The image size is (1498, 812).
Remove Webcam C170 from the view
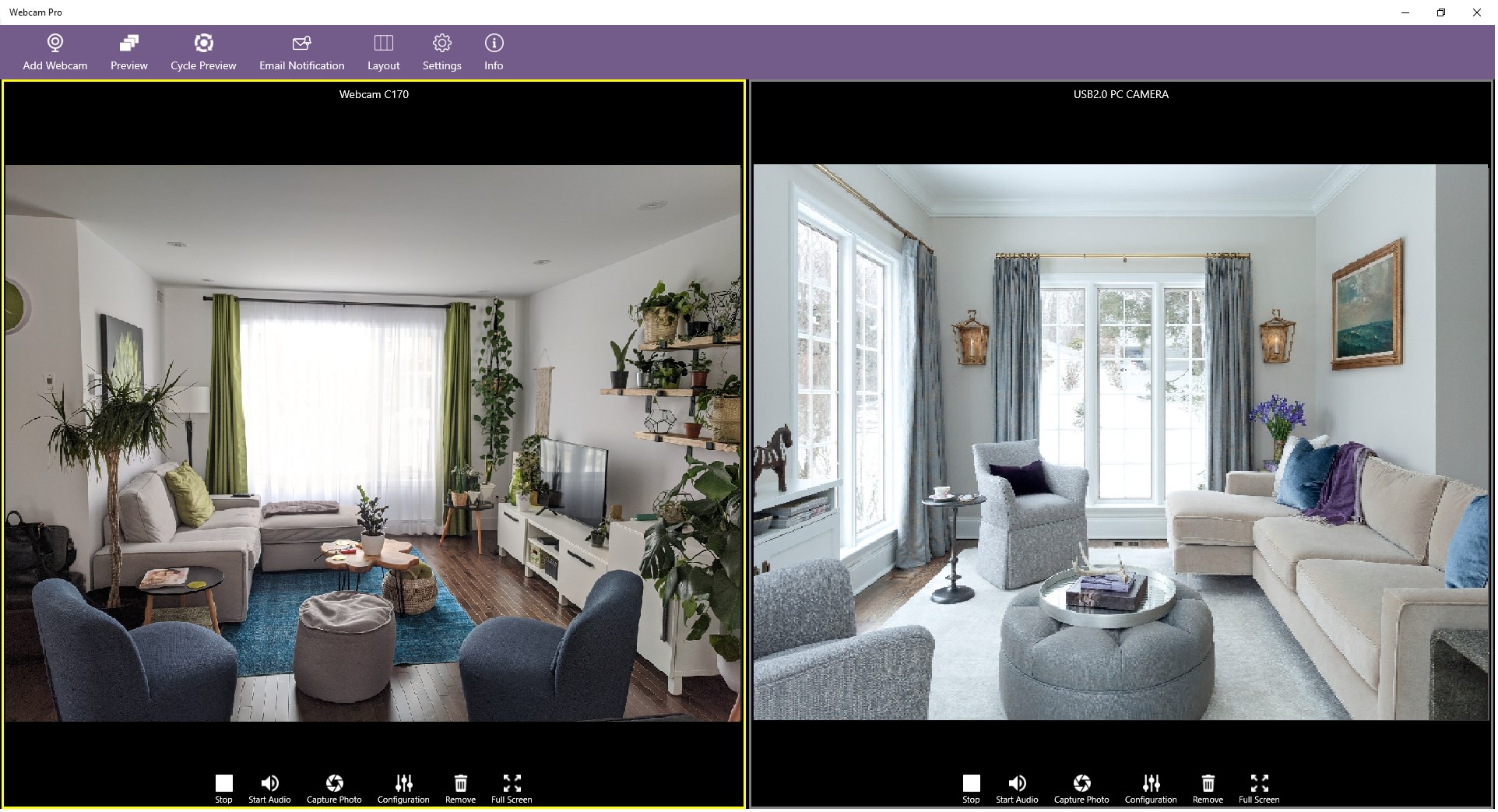[x=460, y=786]
